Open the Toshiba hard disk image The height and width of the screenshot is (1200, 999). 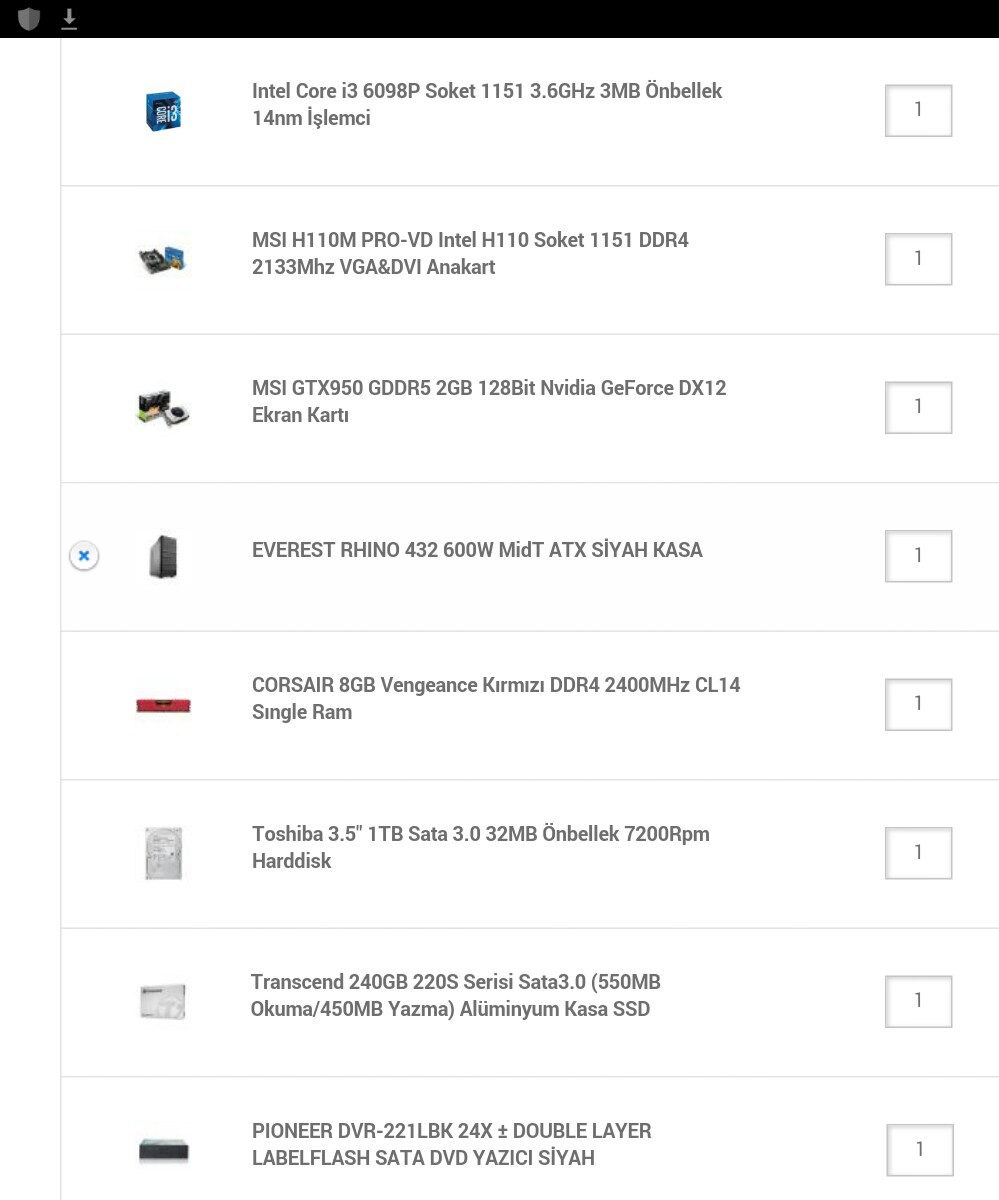coord(163,853)
